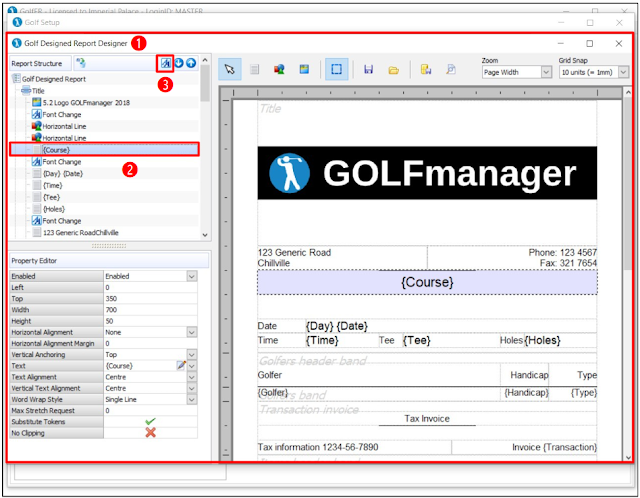The image size is (640, 498).
Task: Click the Left property value field
Action: coord(150,287)
